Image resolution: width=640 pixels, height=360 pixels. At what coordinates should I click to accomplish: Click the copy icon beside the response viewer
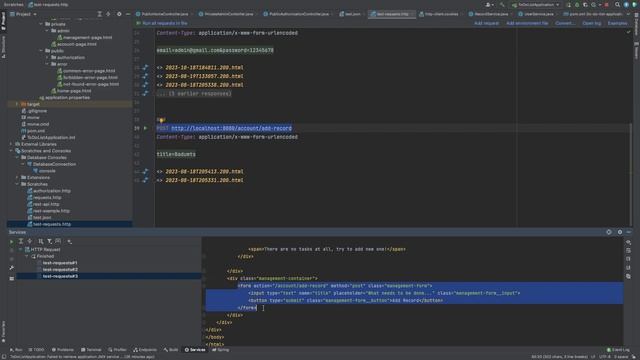629,276
